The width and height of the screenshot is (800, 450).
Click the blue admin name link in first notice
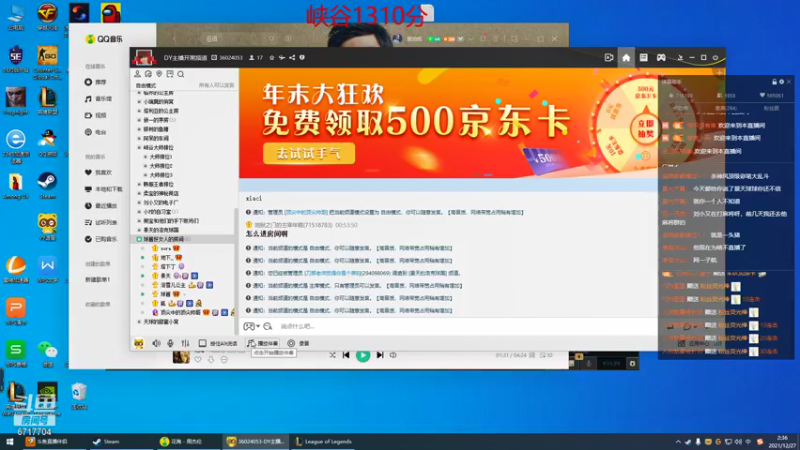[x=306, y=212]
